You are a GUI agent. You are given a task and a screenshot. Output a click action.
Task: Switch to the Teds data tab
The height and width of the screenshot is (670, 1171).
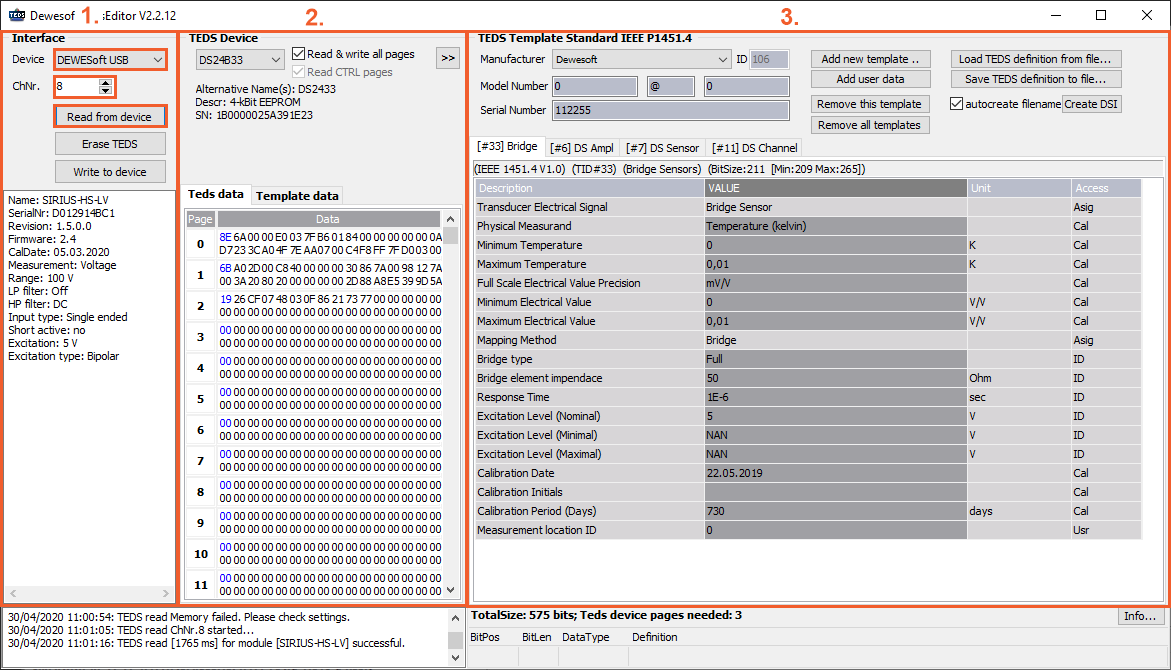click(216, 194)
